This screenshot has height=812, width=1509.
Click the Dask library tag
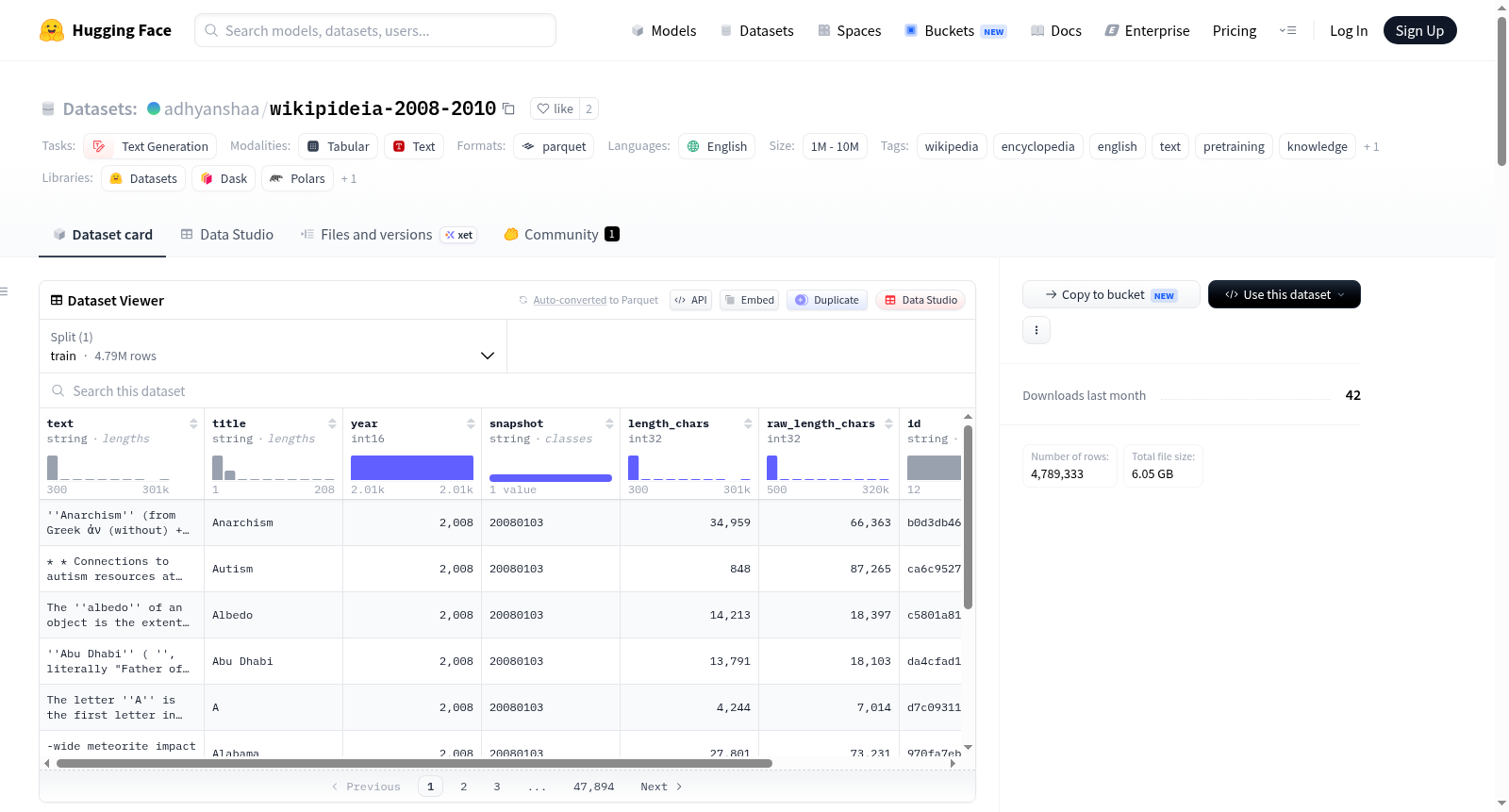(224, 178)
